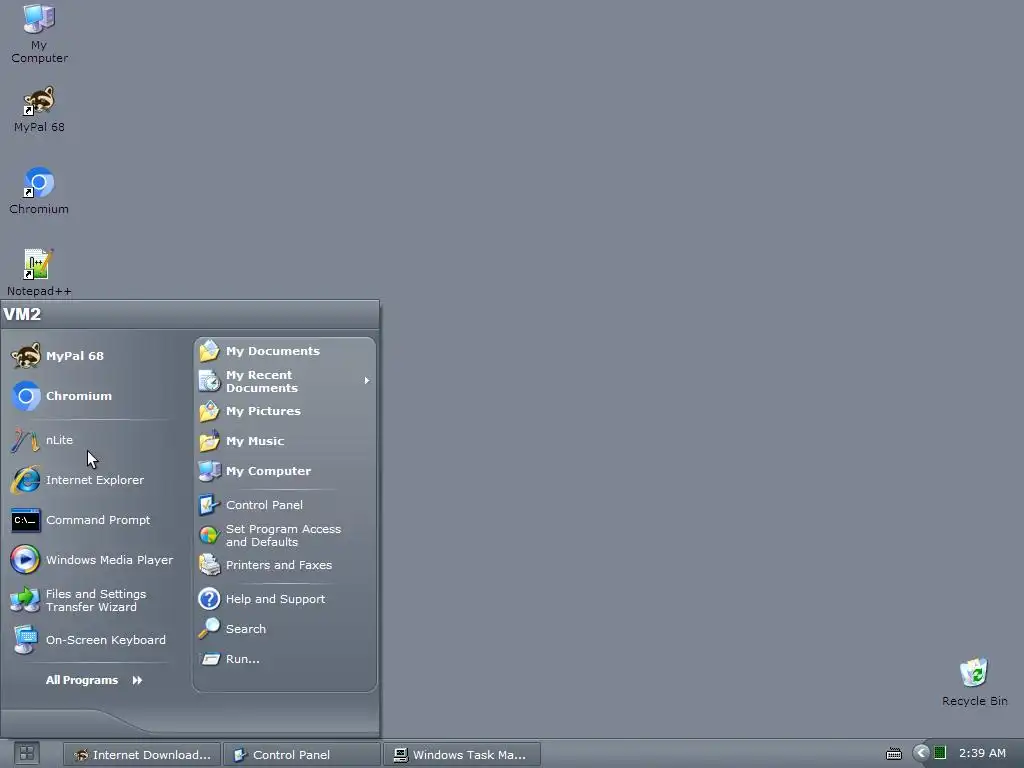1024x768 pixels.
Task: Show hidden tray icons with the arrow
Action: [921, 753]
